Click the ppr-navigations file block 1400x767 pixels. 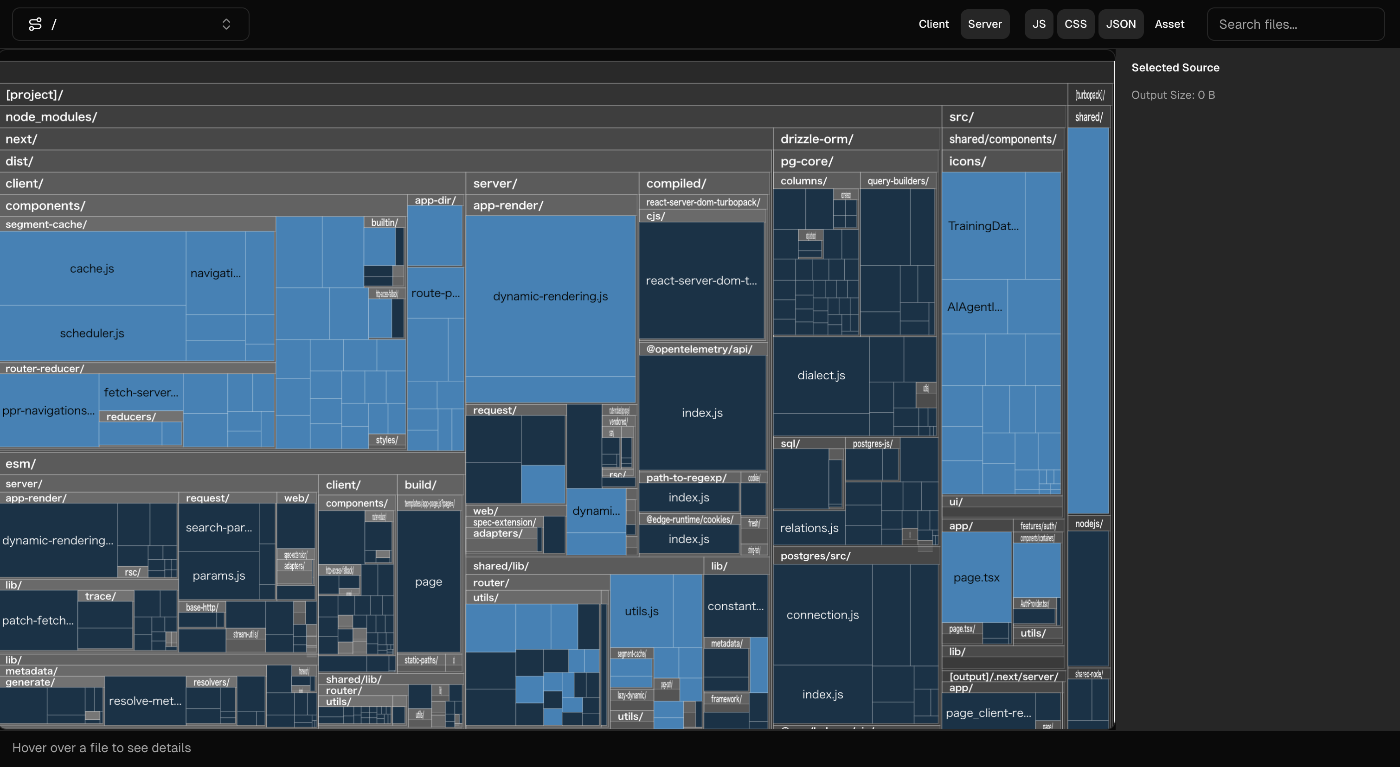[x=49, y=410]
